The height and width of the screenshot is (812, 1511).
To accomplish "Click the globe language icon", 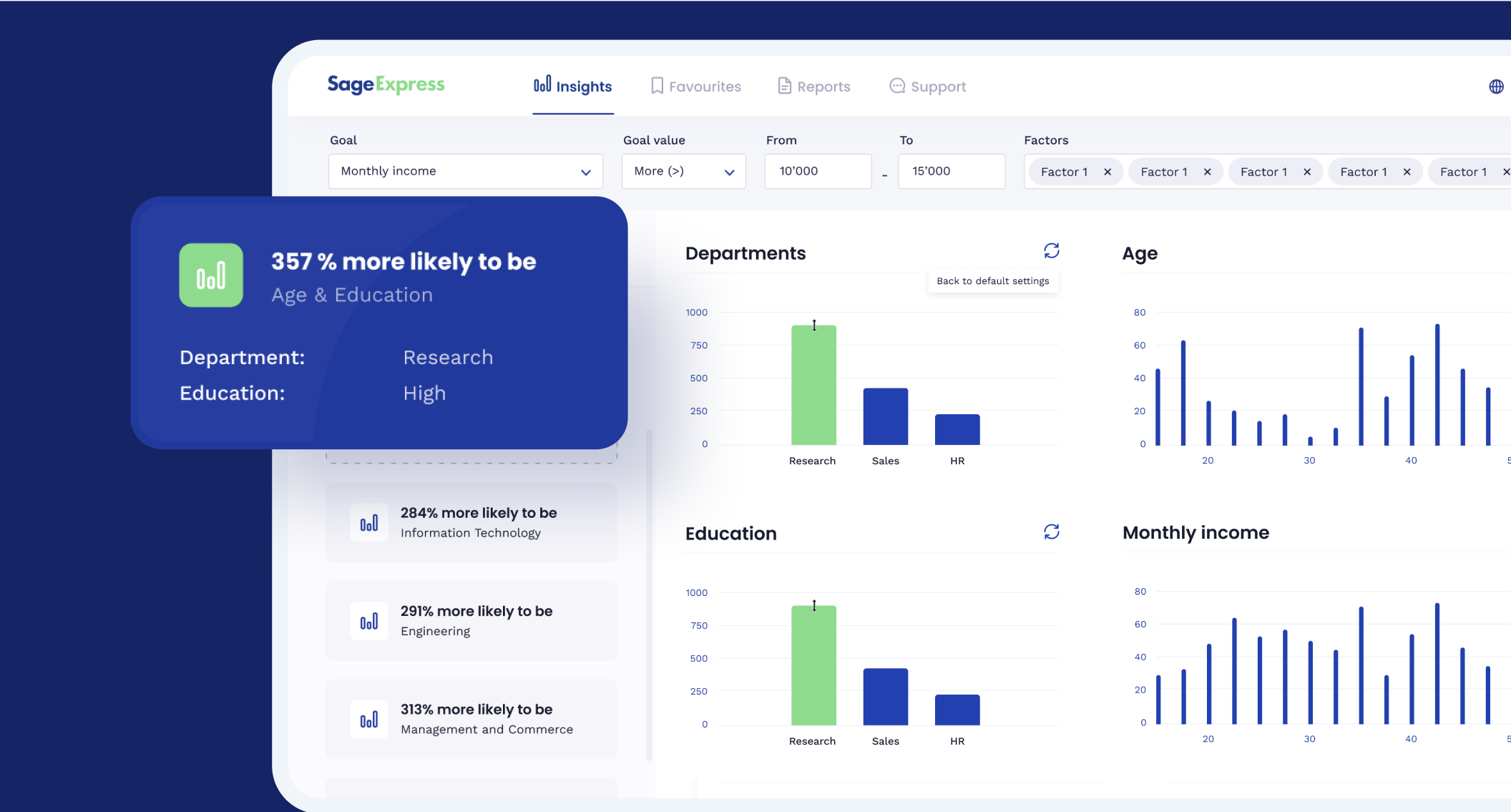I will click(1495, 87).
